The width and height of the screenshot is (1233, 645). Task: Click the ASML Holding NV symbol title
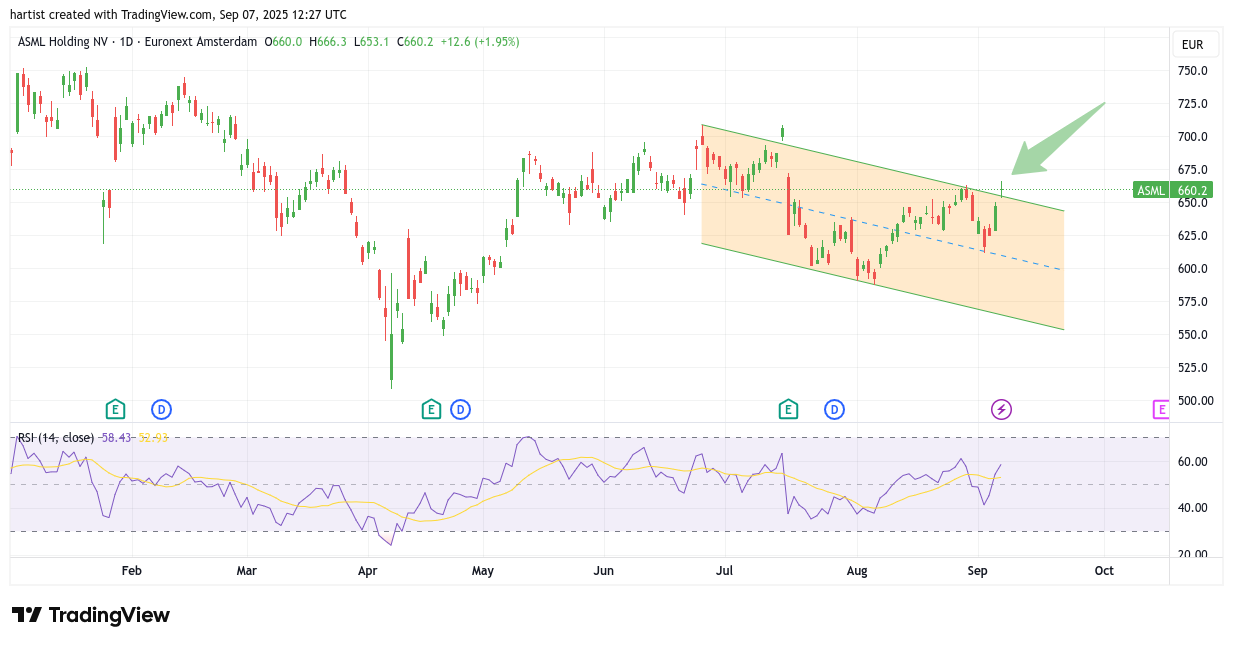64,42
